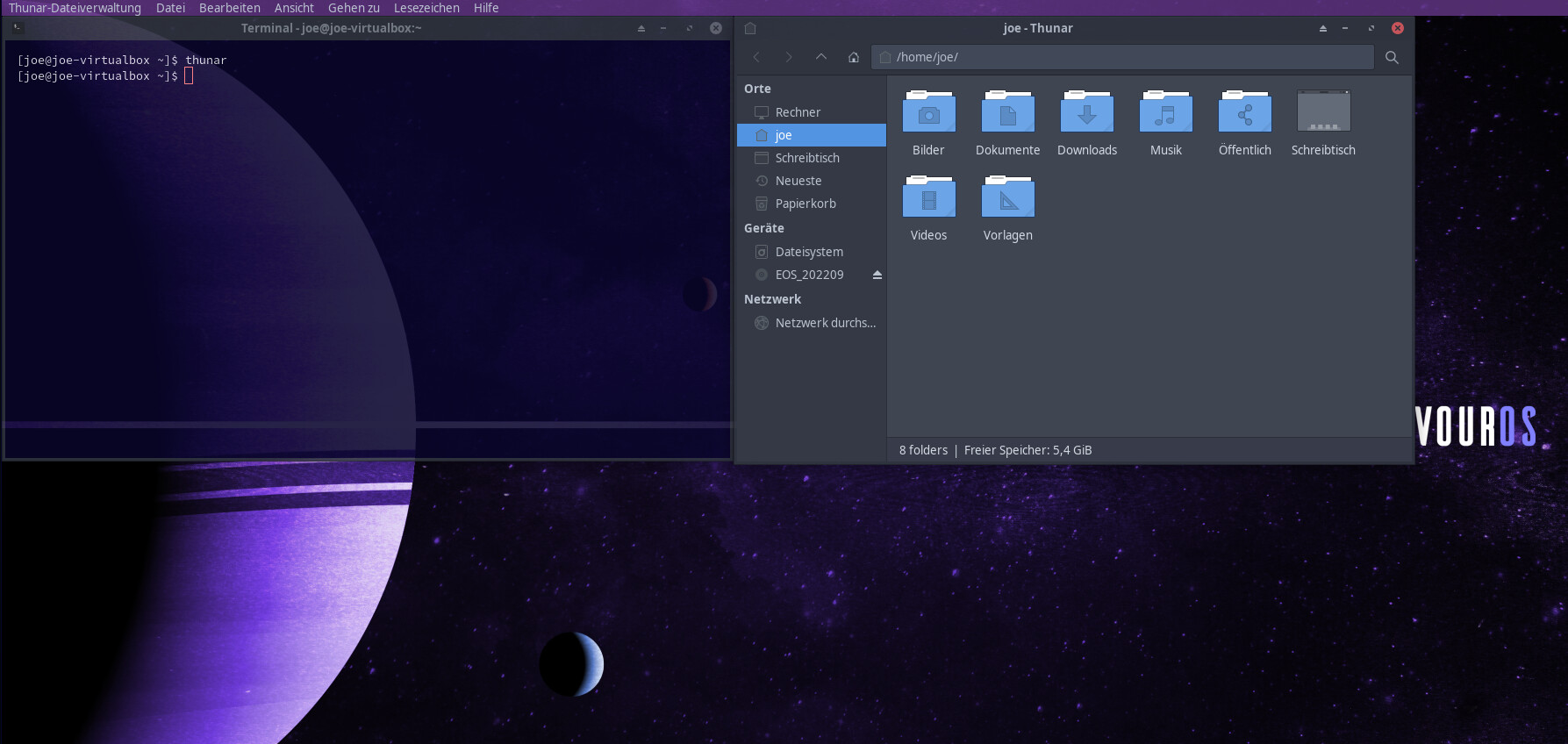This screenshot has height=744, width=1568.
Task: Open the Datei menu
Action: [170, 8]
